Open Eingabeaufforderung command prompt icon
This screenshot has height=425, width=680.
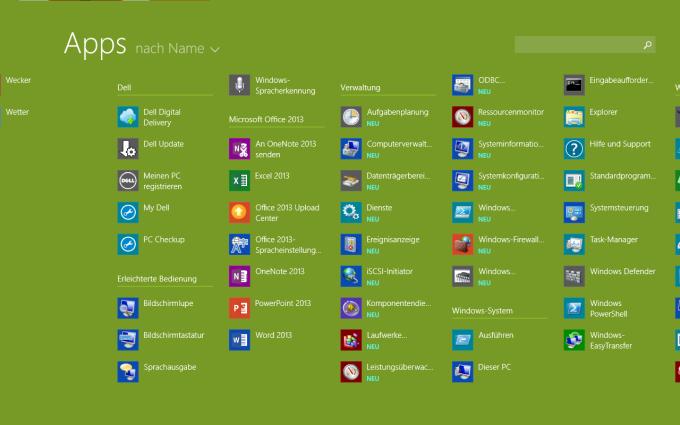[574, 85]
